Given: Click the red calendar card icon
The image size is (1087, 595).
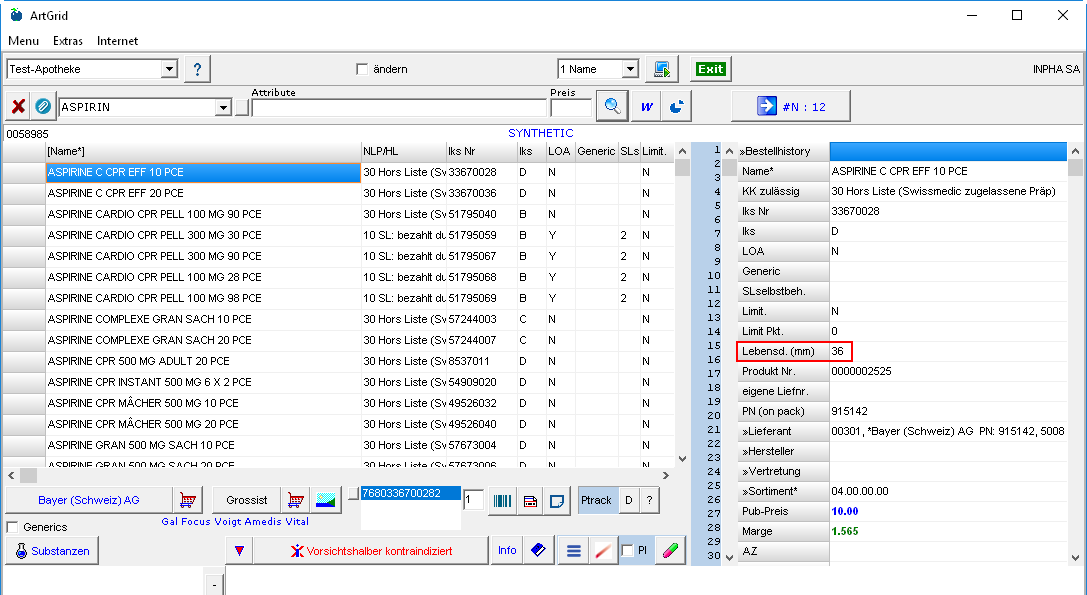Looking at the screenshot, I should (x=530, y=501).
